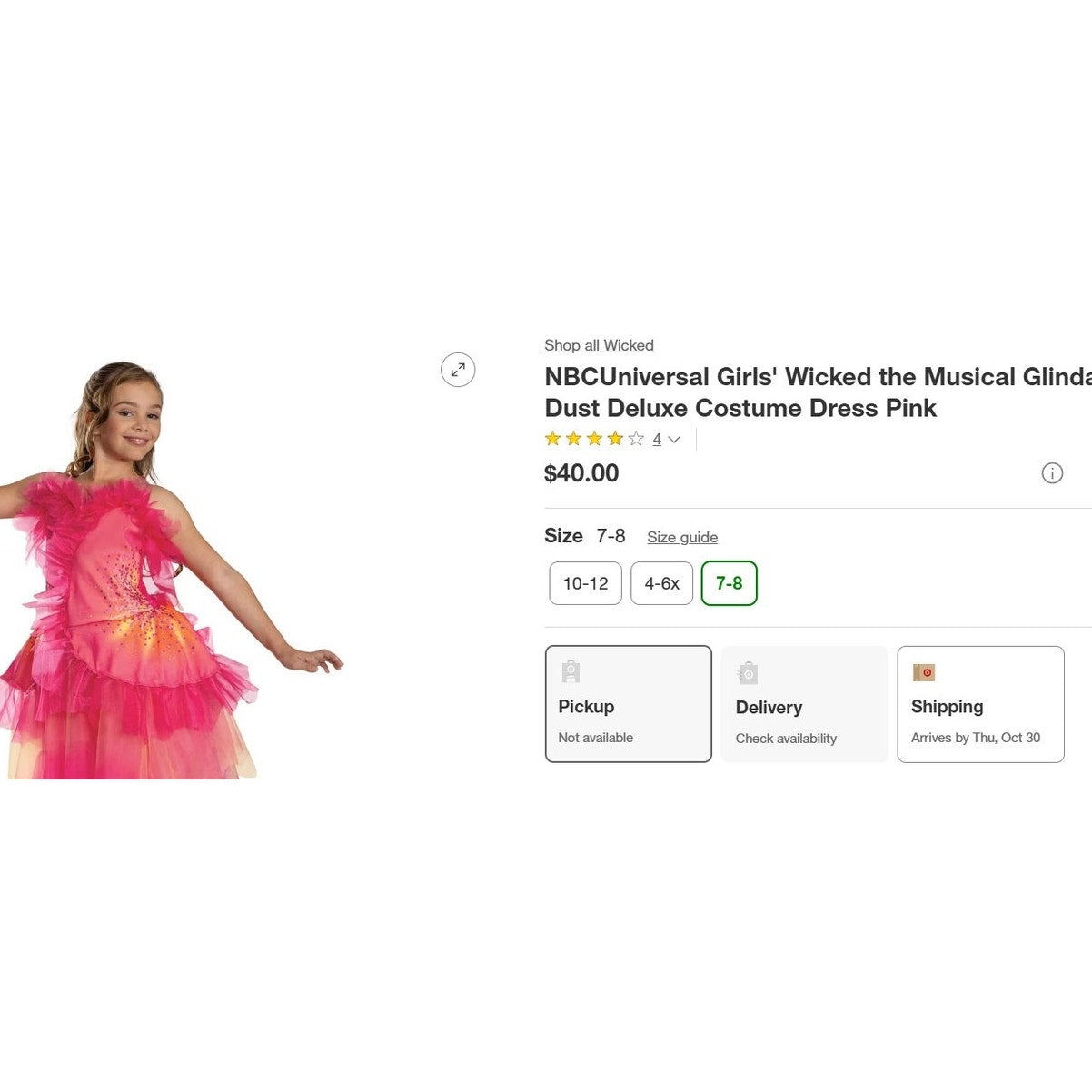This screenshot has width=1092, height=1092.
Task: Select size 4-6x
Action: coord(661,583)
